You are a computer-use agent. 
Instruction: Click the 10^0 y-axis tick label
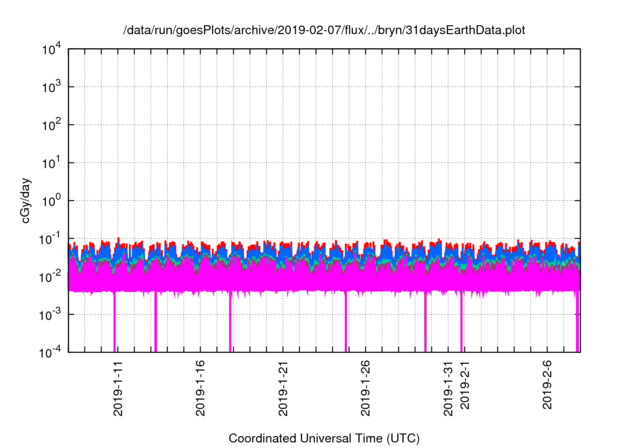(x=51, y=201)
